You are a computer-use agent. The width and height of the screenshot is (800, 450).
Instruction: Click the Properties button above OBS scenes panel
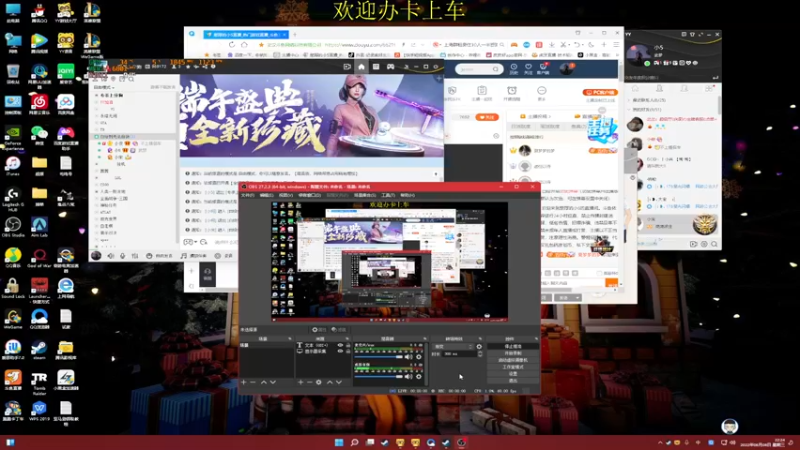pyautogui.click(x=319, y=330)
